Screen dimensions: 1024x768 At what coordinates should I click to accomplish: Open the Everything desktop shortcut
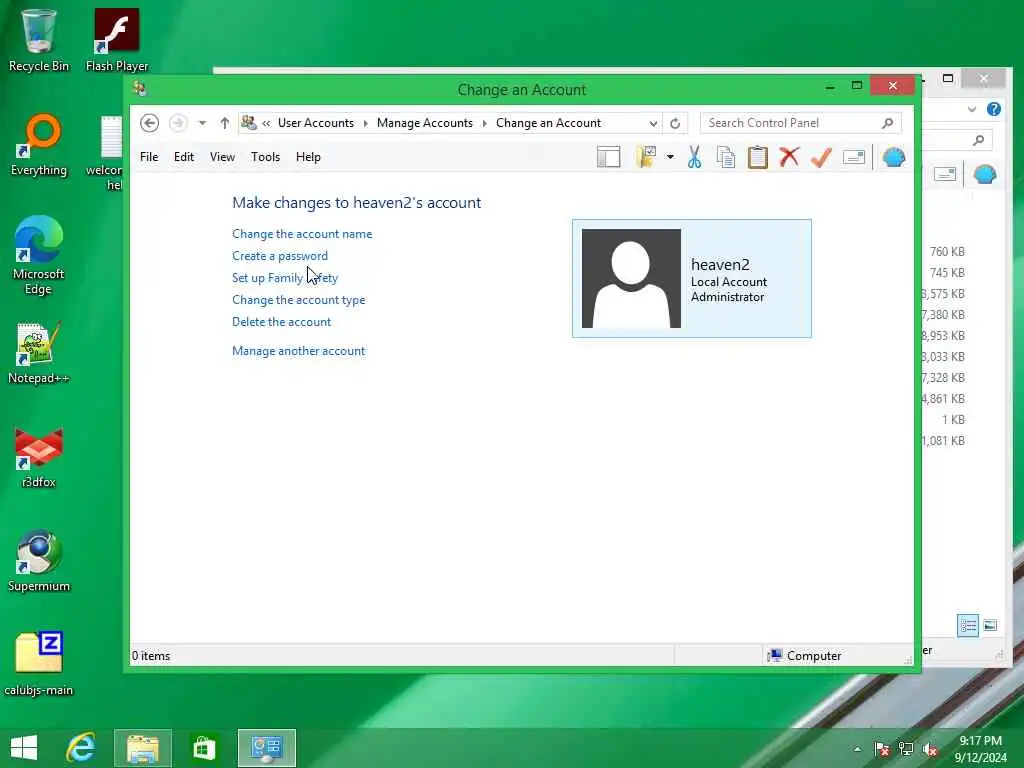(x=39, y=145)
